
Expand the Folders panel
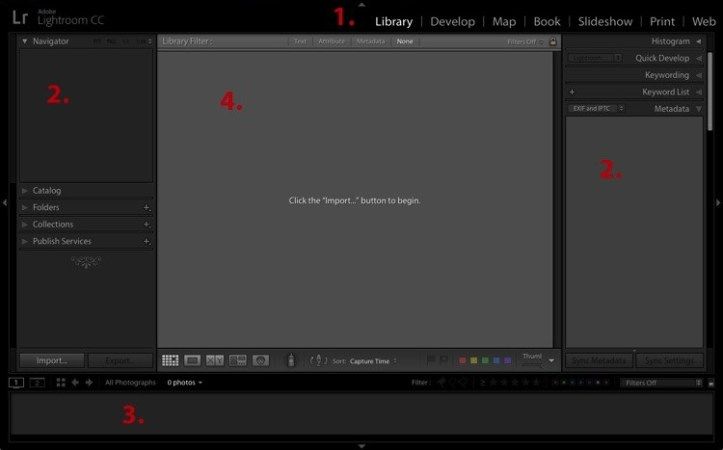point(25,207)
